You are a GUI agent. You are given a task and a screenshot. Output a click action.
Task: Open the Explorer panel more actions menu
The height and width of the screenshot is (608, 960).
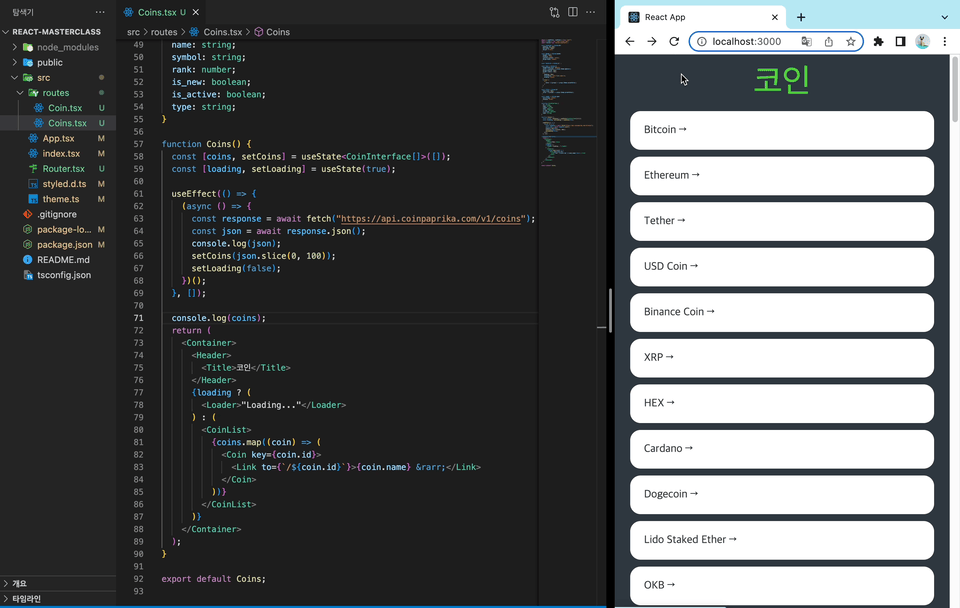coord(100,12)
